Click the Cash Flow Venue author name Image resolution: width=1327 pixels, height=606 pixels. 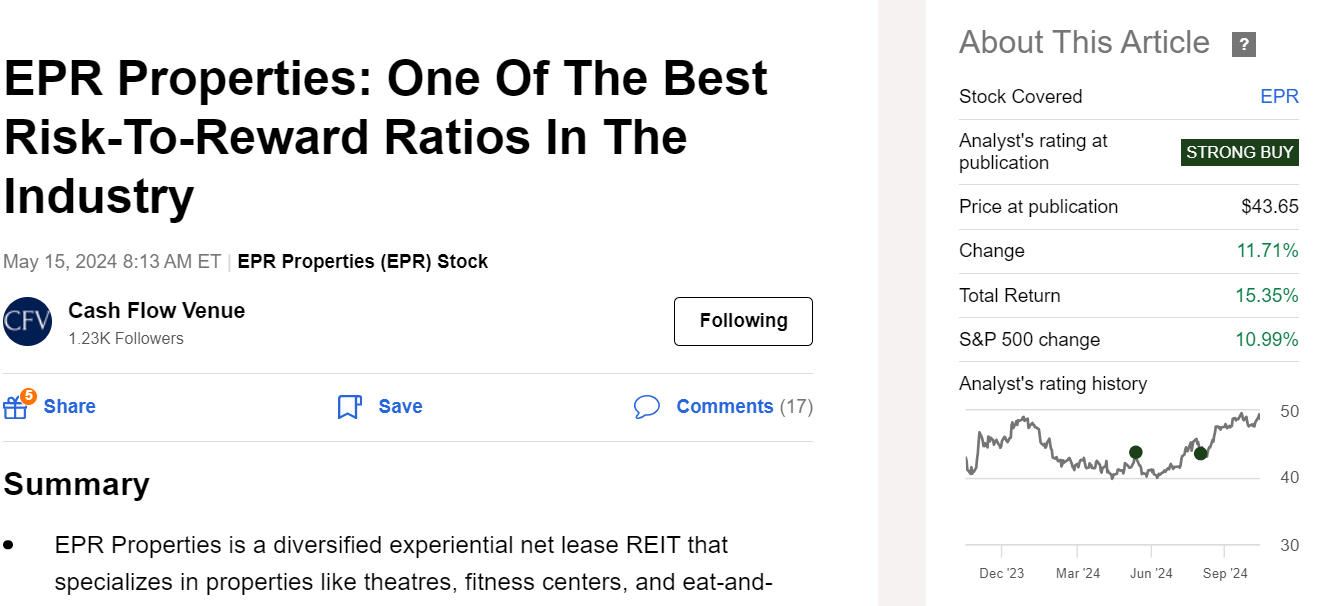click(156, 310)
